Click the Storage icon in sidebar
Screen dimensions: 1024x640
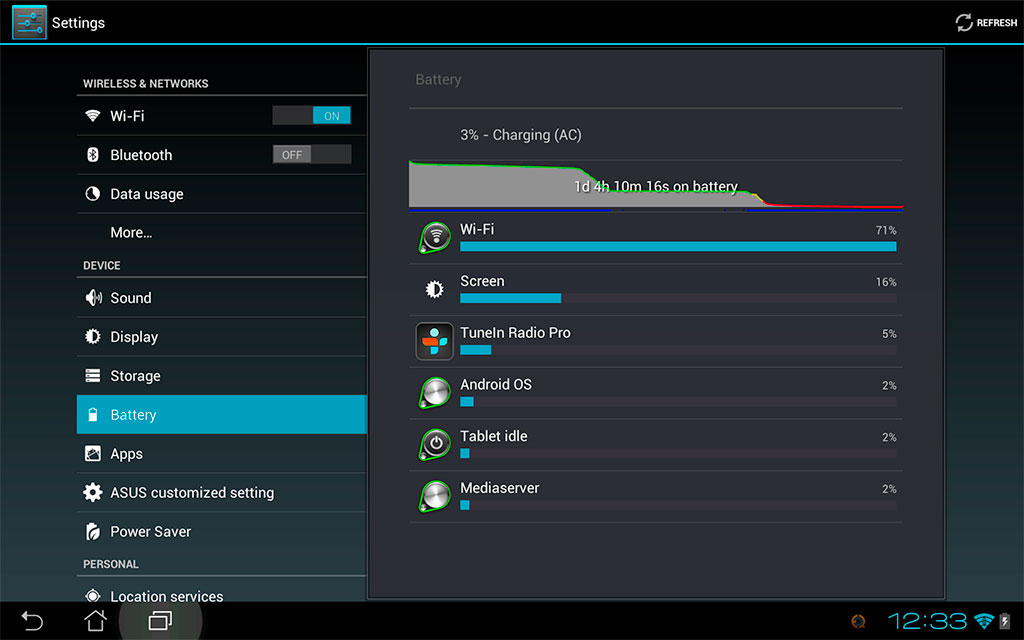[x=93, y=376]
